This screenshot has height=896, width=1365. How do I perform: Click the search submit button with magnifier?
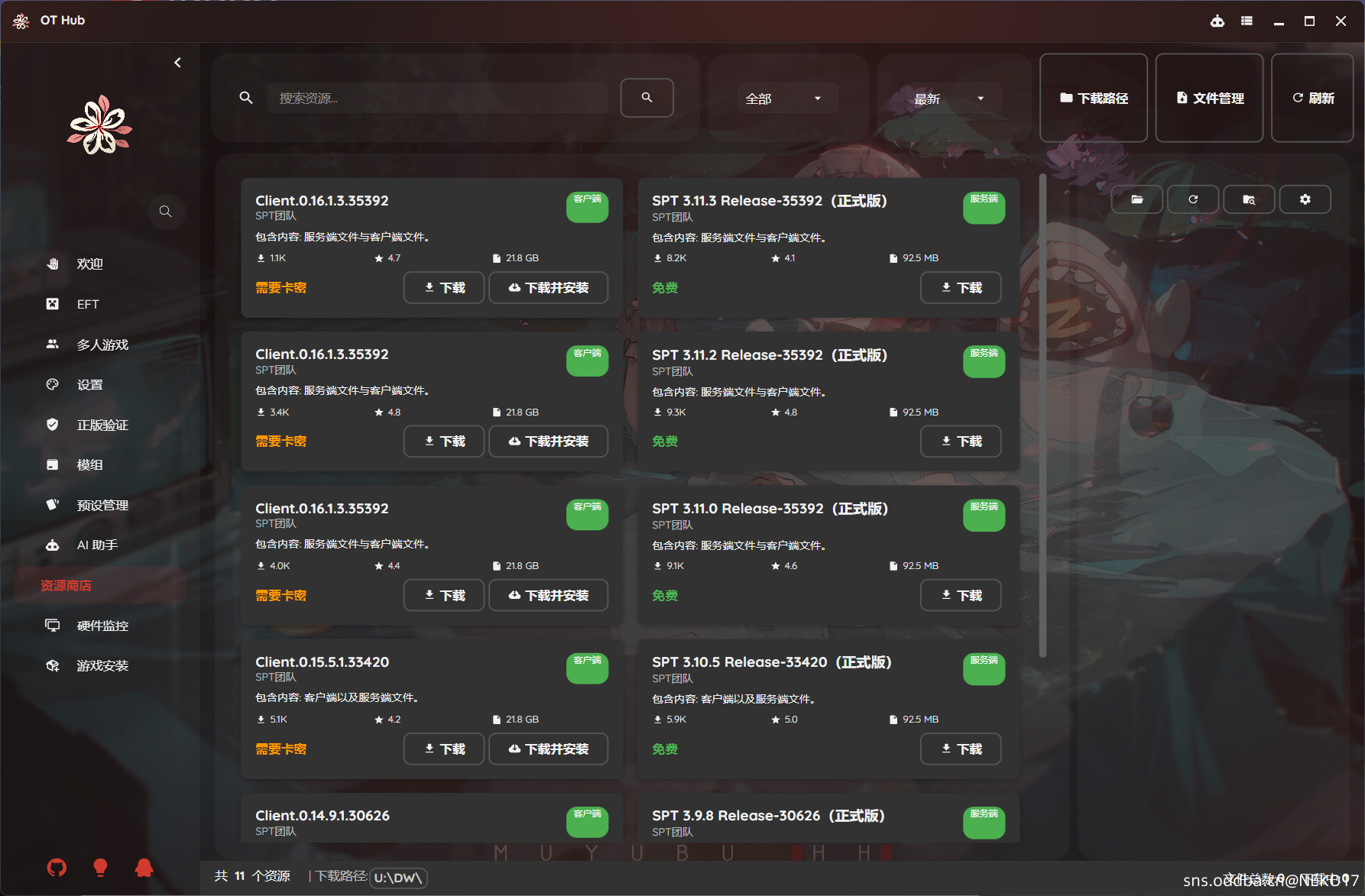[x=647, y=98]
